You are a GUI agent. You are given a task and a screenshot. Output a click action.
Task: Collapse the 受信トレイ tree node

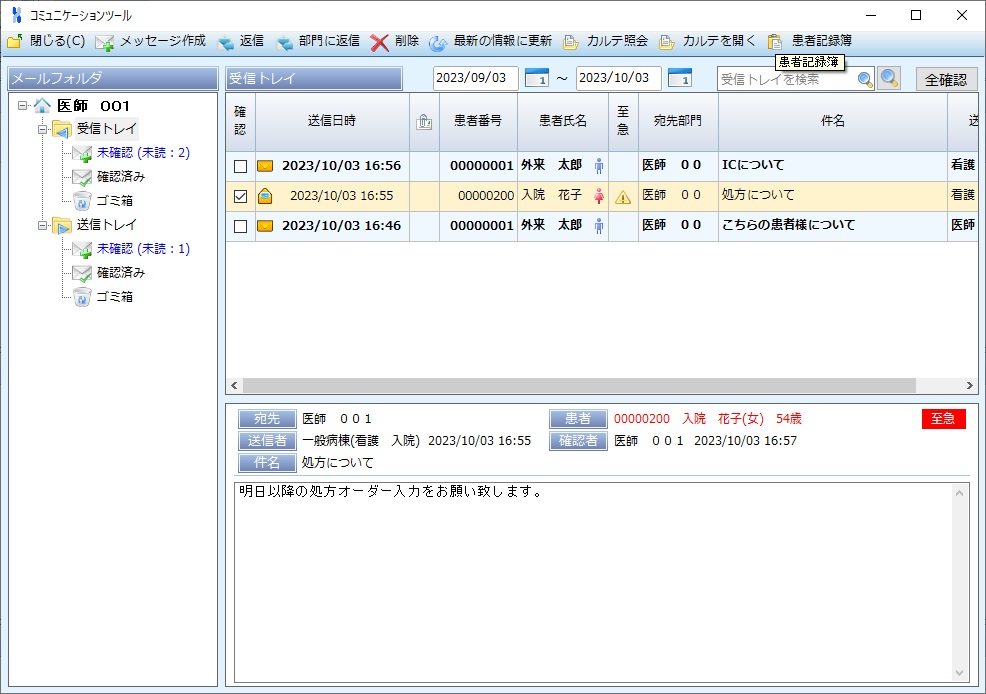pyautogui.click(x=43, y=129)
